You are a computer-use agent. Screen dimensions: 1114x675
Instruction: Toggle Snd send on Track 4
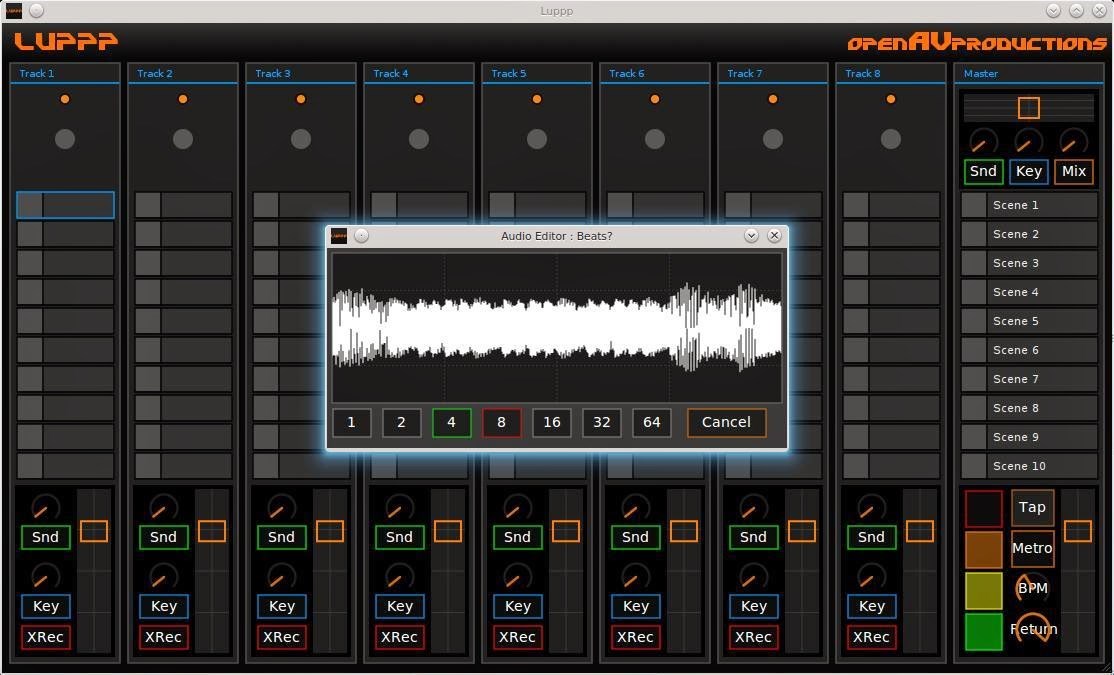399,537
